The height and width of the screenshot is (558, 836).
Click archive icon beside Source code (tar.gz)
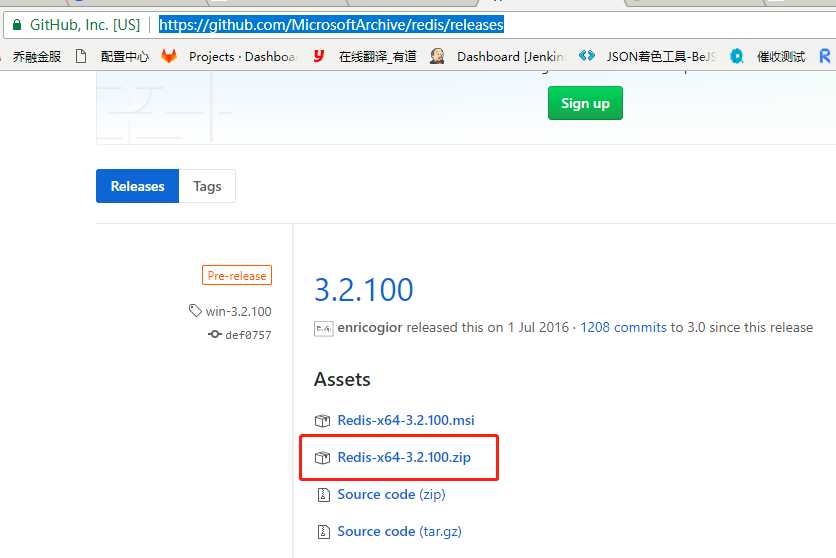(x=323, y=531)
